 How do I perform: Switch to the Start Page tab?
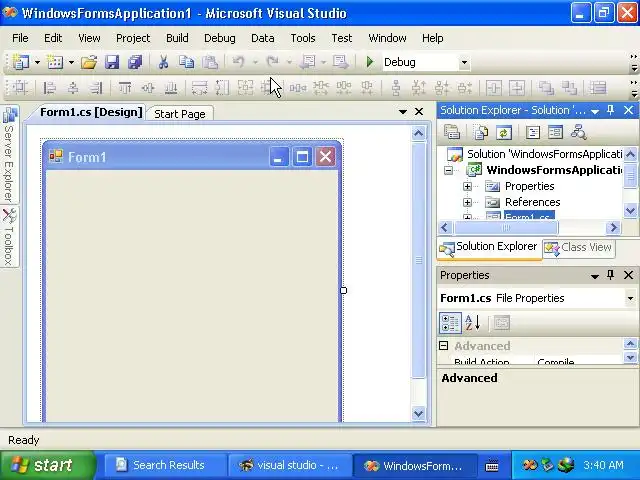coord(180,113)
